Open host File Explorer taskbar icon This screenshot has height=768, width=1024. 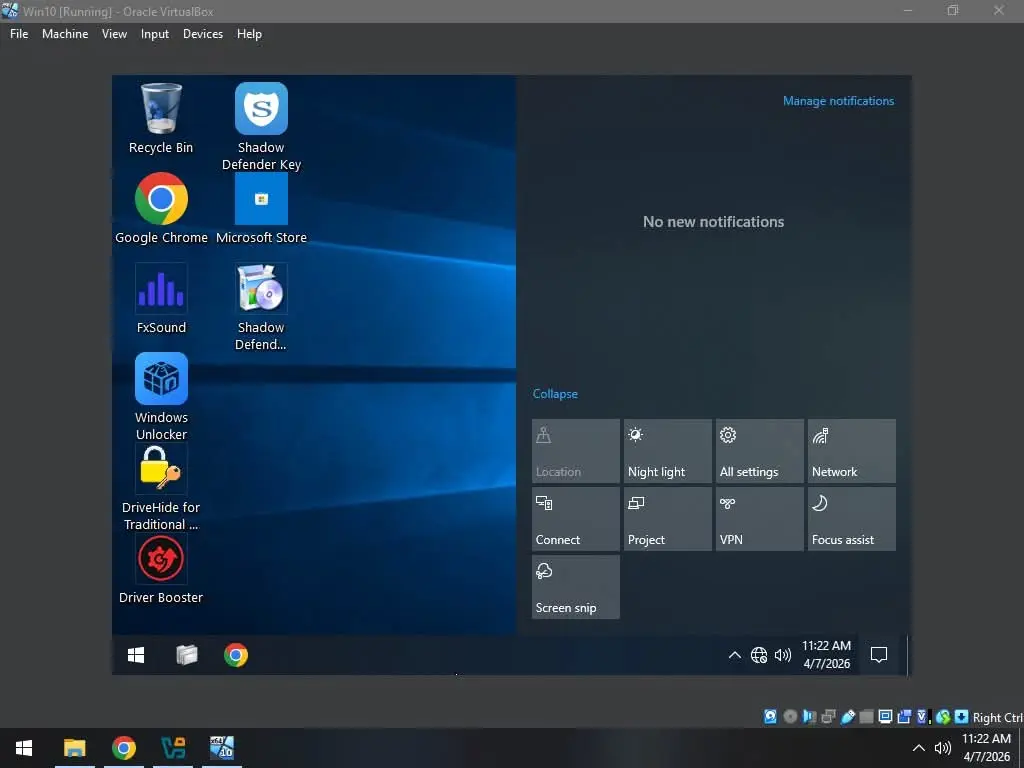pos(74,748)
